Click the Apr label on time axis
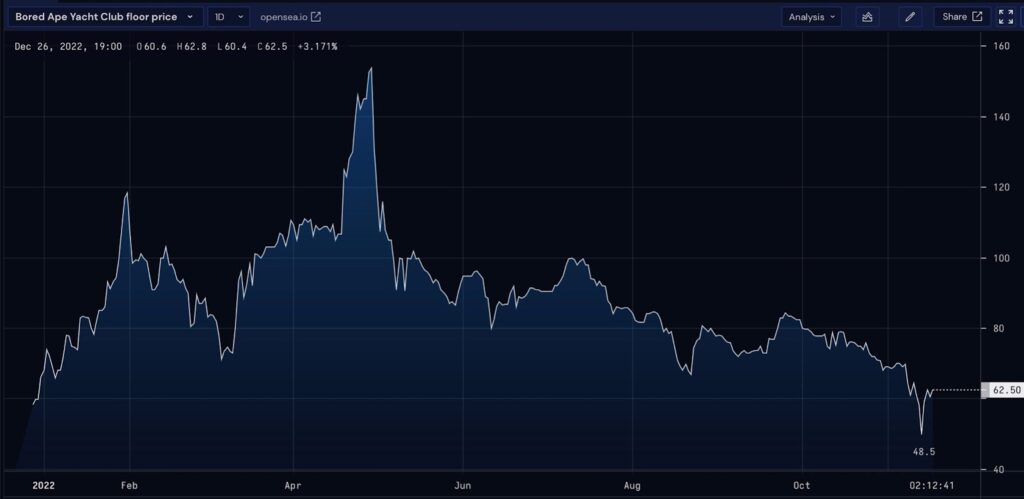The height and width of the screenshot is (499, 1024). 293,485
